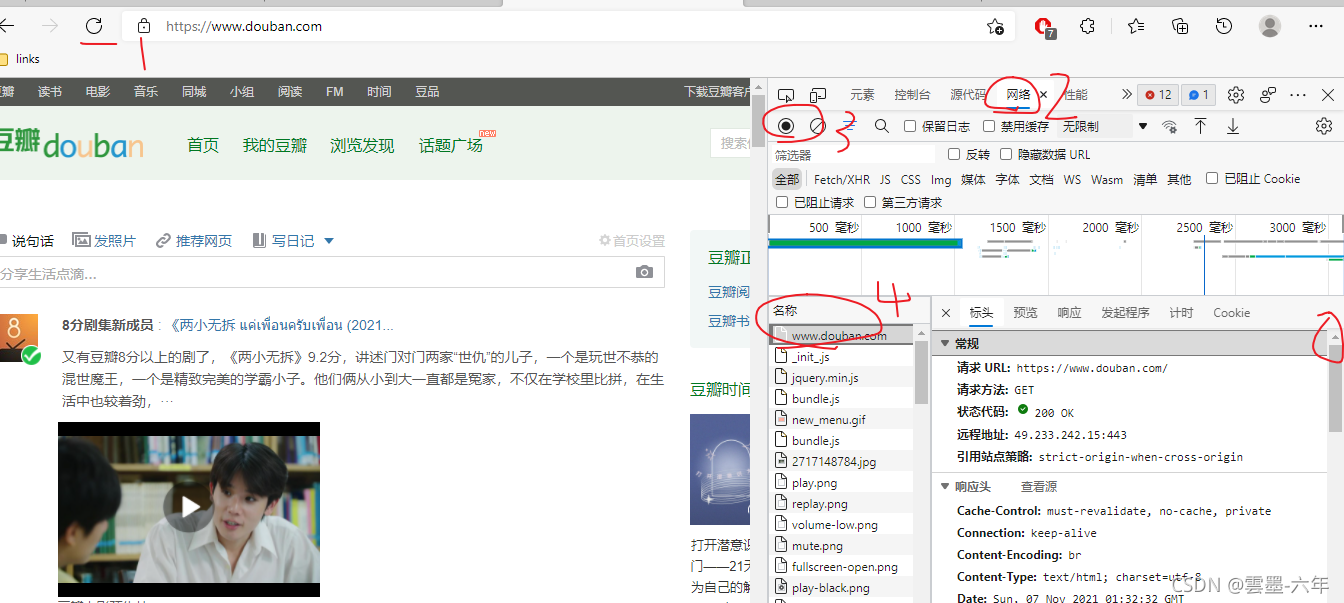1344x603 pixels.
Task: Show more DevTools tabs chevron
Action: 1127,95
